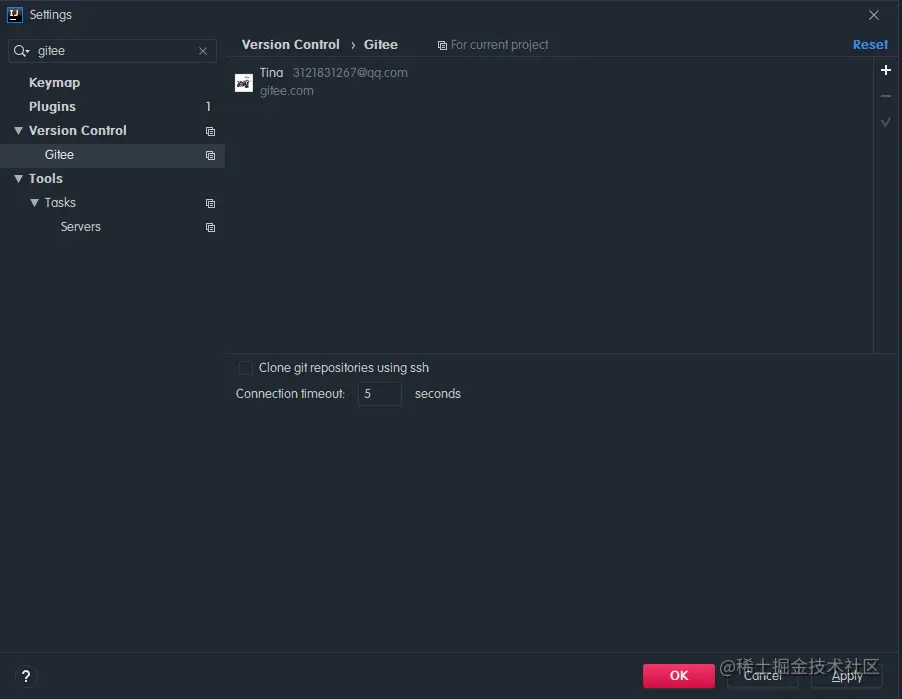The width and height of the screenshot is (902, 699).
Task: Click the project-level icon beside Servers
Action: point(211,227)
